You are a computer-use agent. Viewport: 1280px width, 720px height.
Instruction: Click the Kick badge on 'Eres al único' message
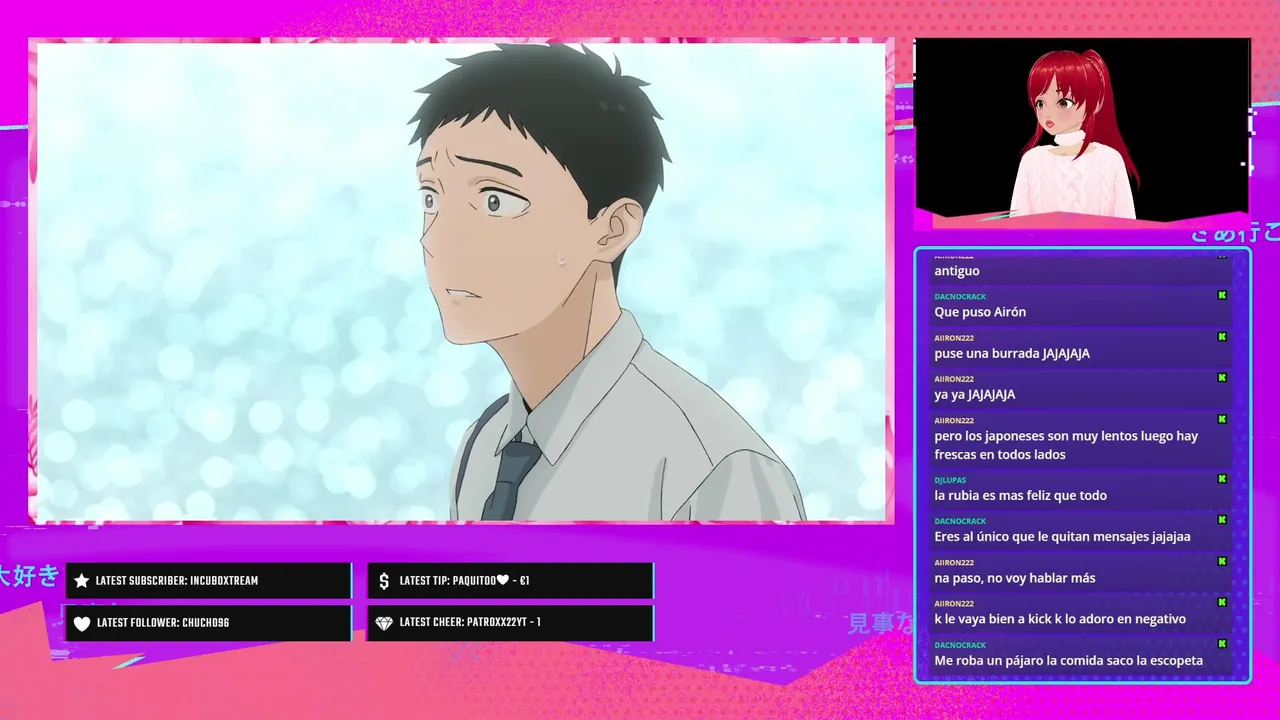(x=1222, y=520)
